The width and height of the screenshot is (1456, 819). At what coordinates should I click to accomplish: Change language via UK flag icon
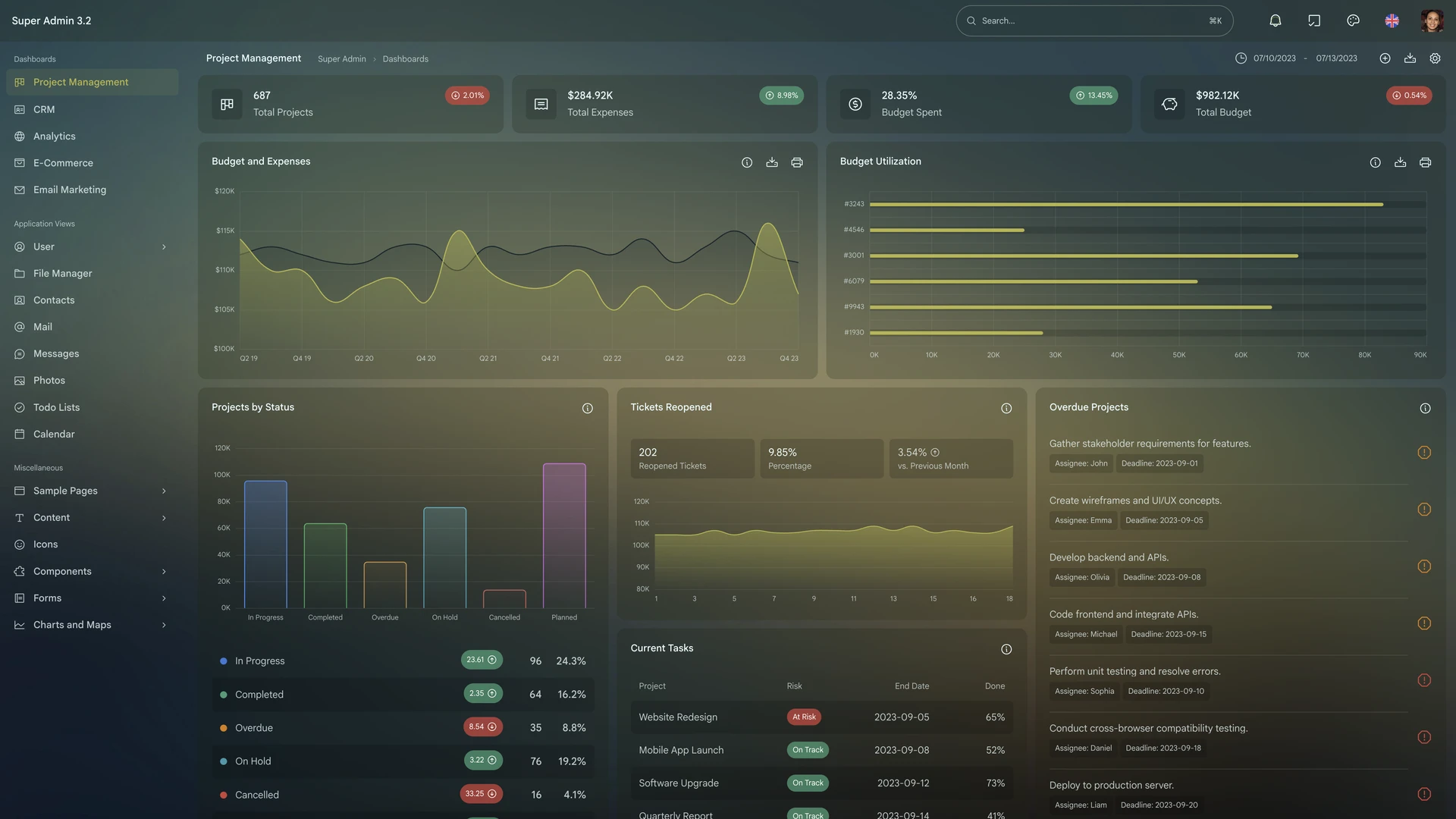(1392, 20)
